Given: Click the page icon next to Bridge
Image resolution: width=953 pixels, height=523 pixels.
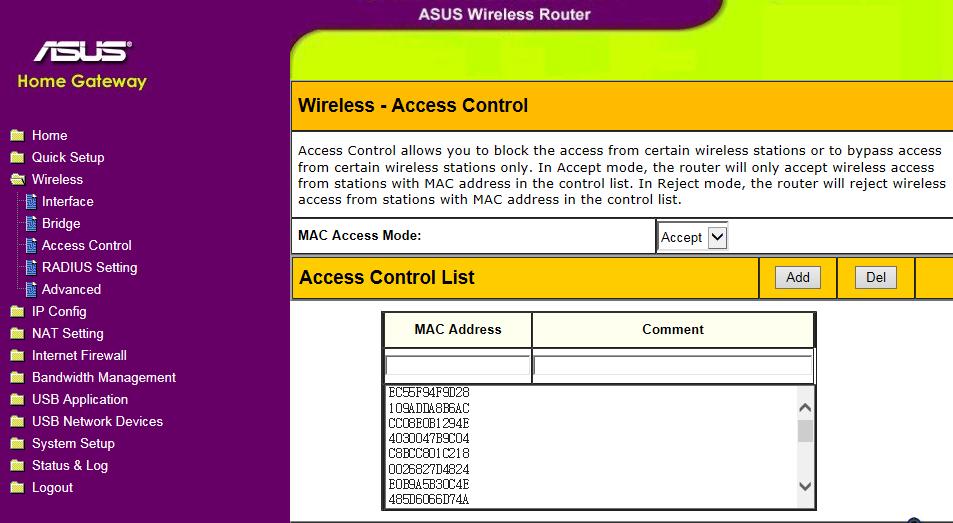Looking at the screenshot, I should pos(30,224).
